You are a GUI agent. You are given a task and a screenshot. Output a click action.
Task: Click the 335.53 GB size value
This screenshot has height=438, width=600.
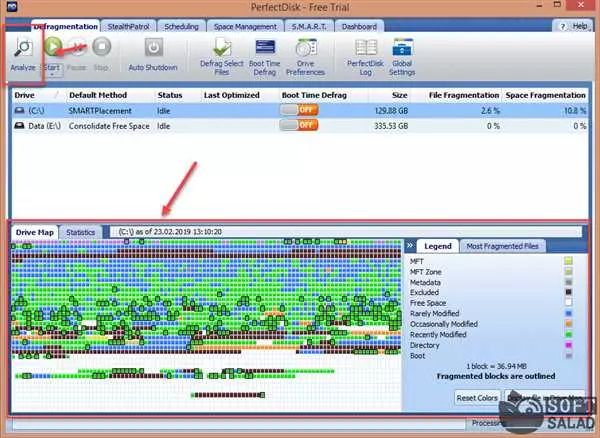(391, 126)
